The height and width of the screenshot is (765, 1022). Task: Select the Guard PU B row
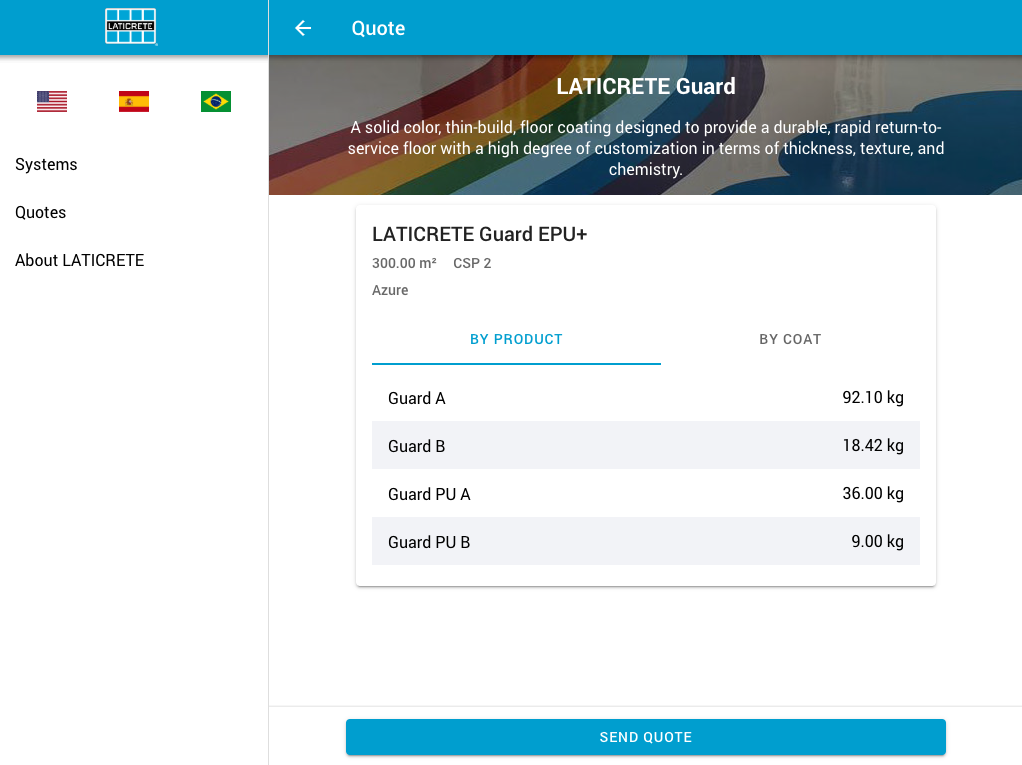tap(645, 541)
